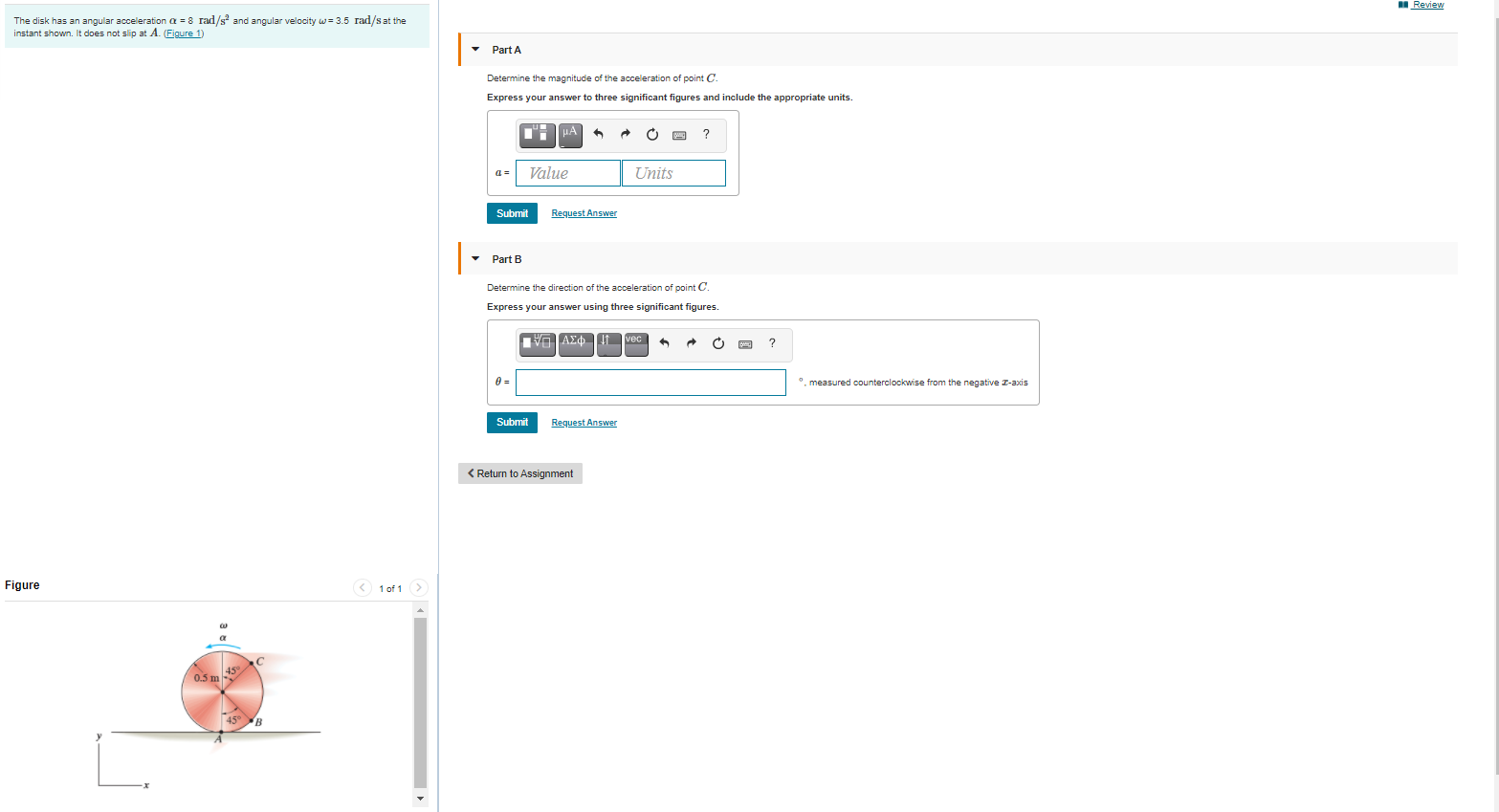
Task: Request Answer for Part B
Action: (584, 423)
